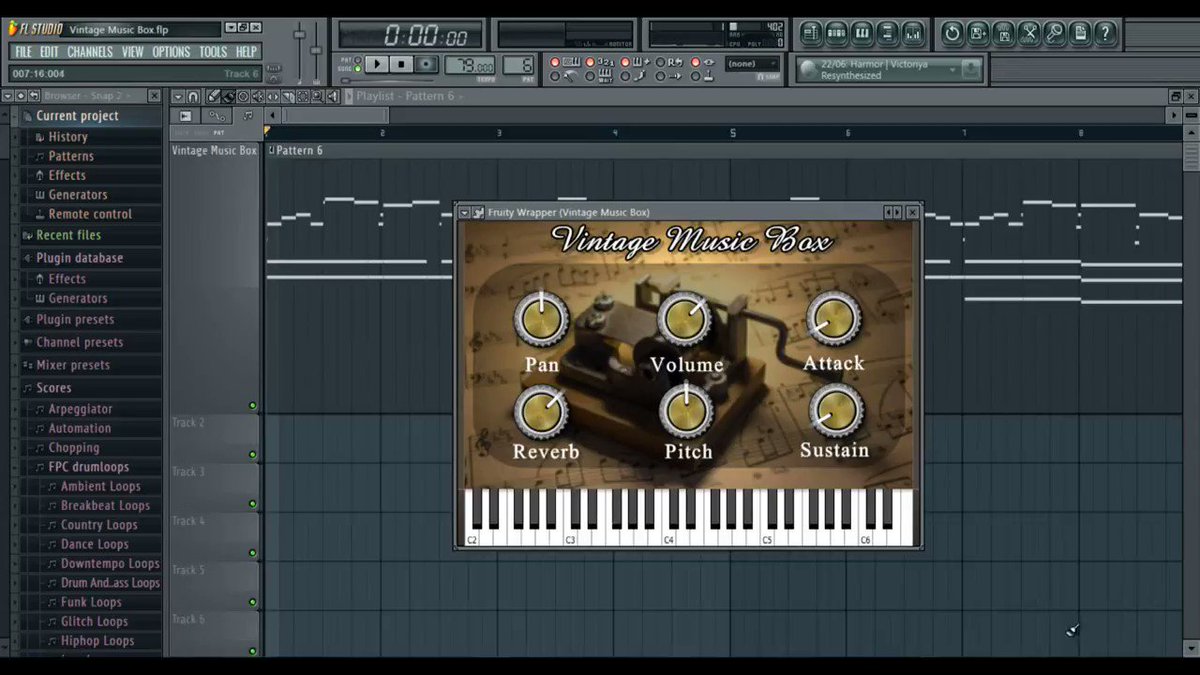Screen dimensions: 1200x675
Task: Open the HELP menu
Action: point(246,52)
